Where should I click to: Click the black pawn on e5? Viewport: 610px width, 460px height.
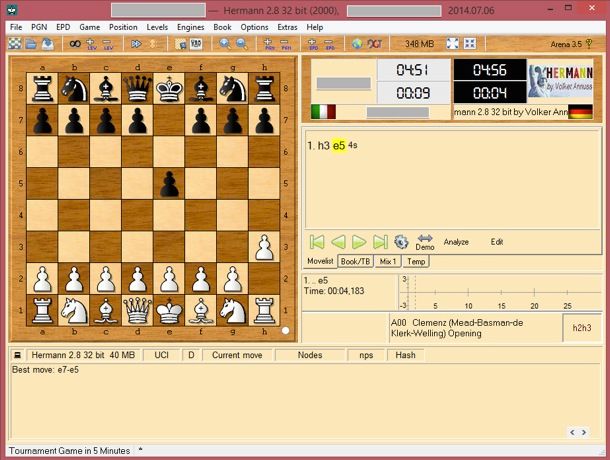tap(169, 184)
